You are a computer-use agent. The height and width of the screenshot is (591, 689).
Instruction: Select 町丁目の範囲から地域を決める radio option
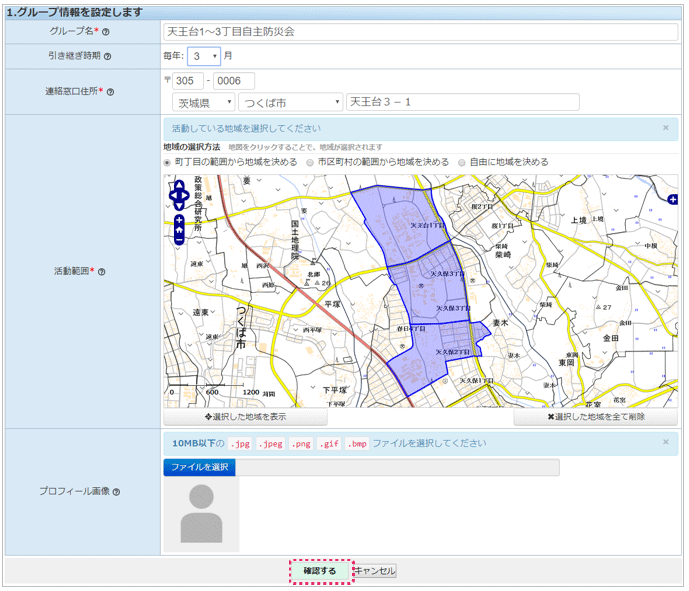[x=168, y=162]
